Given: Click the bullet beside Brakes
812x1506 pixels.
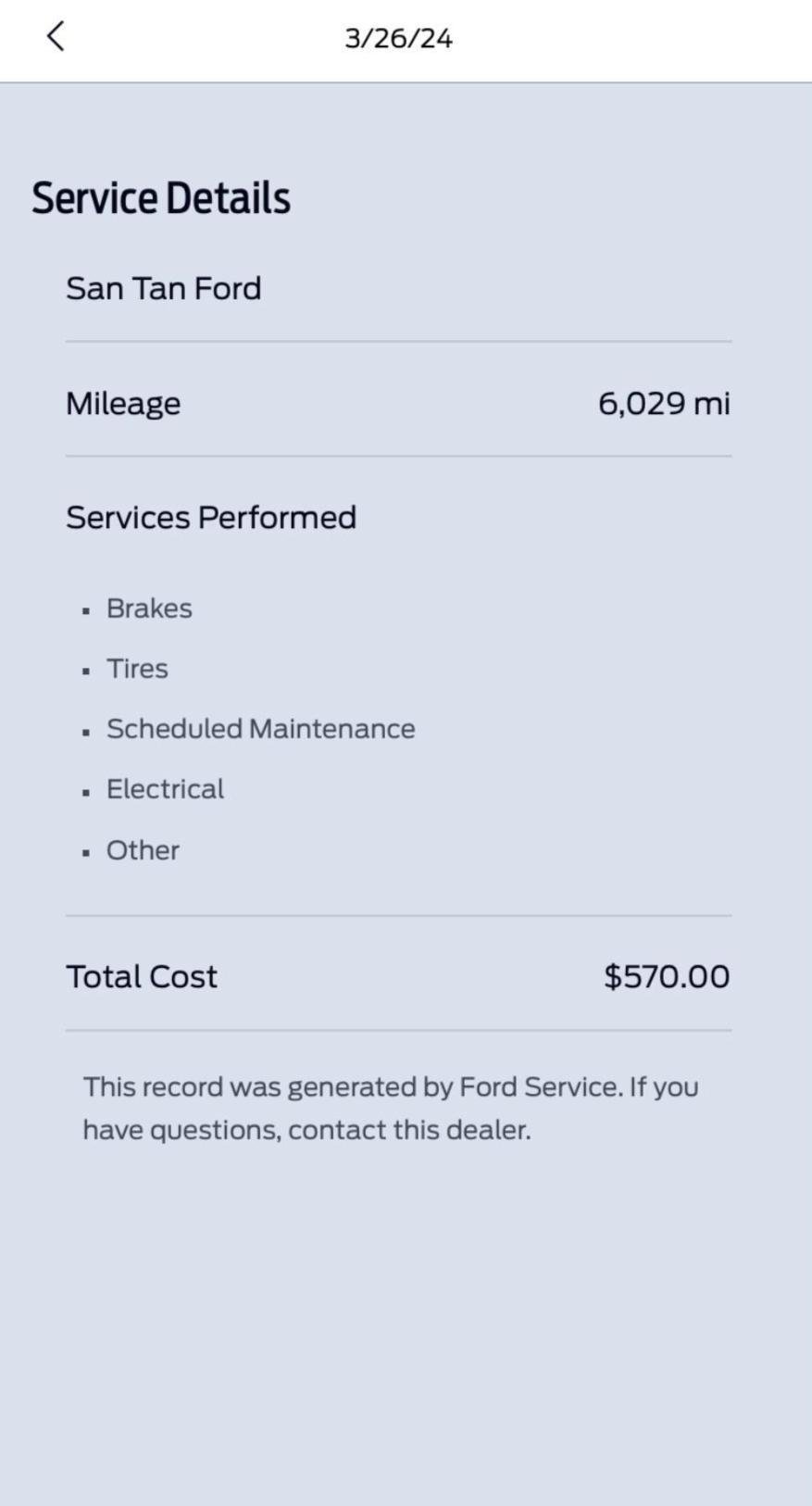Looking at the screenshot, I should coord(86,610).
